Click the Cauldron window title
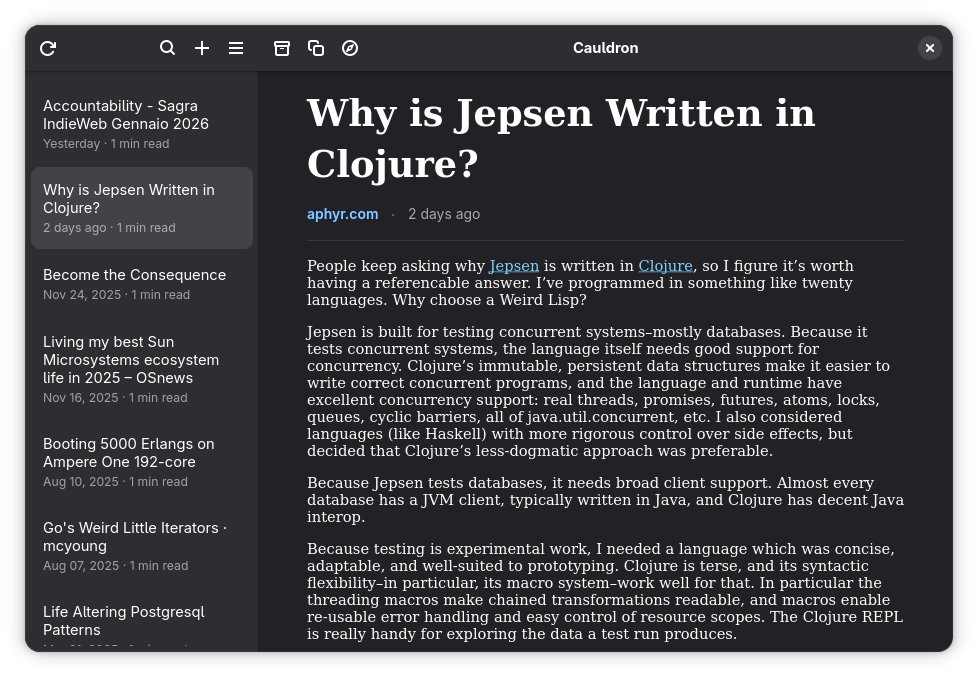 tap(606, 48)
